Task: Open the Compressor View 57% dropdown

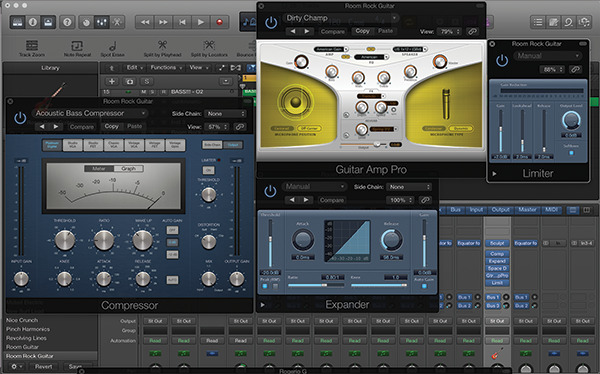Action: point(217,127)
